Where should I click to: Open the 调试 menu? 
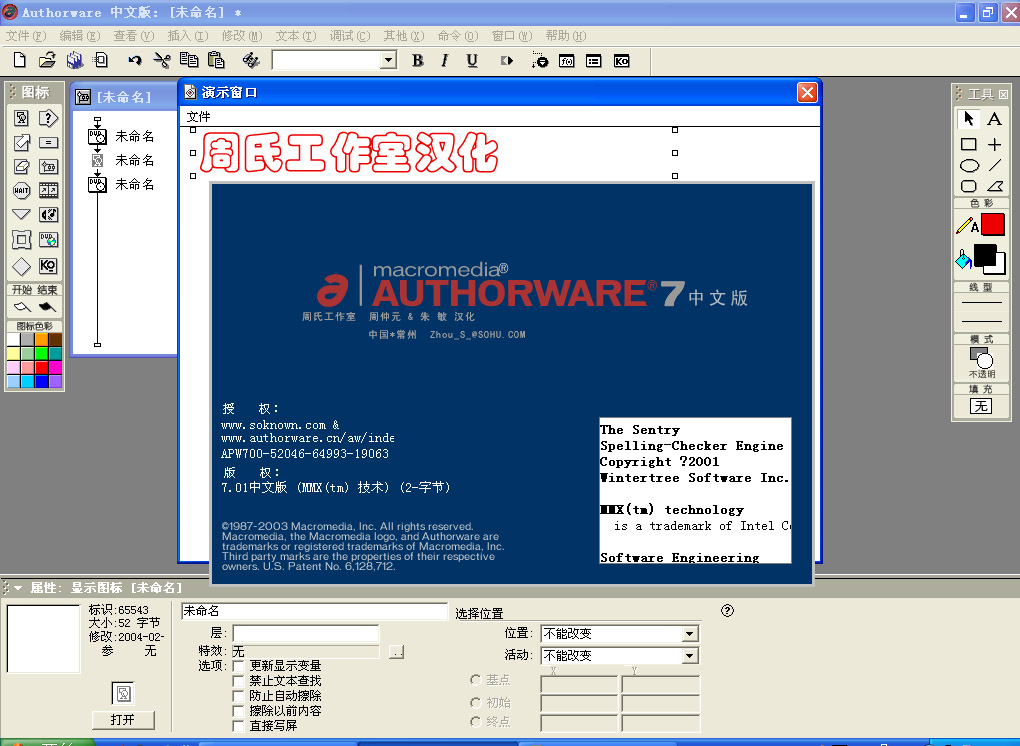tap(350, 36)
